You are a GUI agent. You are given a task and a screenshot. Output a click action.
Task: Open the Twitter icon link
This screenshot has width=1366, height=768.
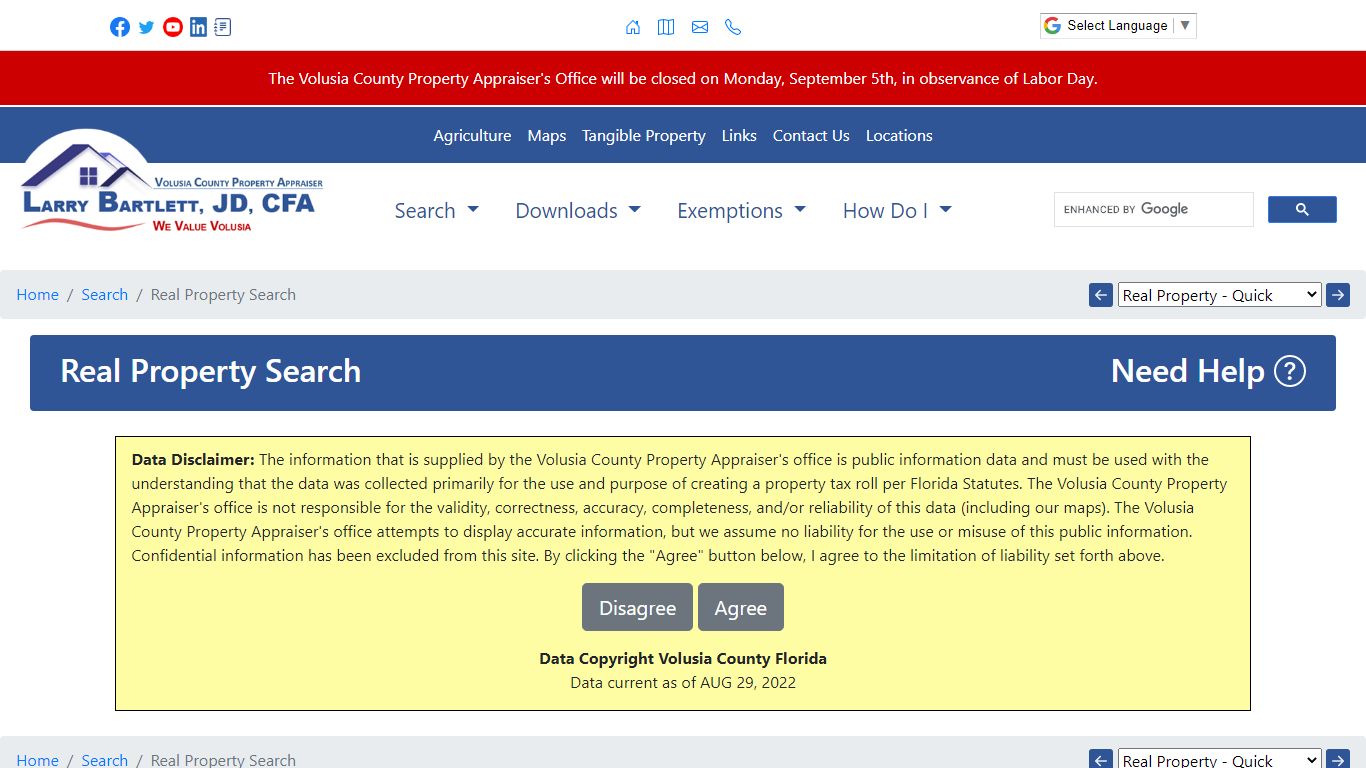coord(146,27)
